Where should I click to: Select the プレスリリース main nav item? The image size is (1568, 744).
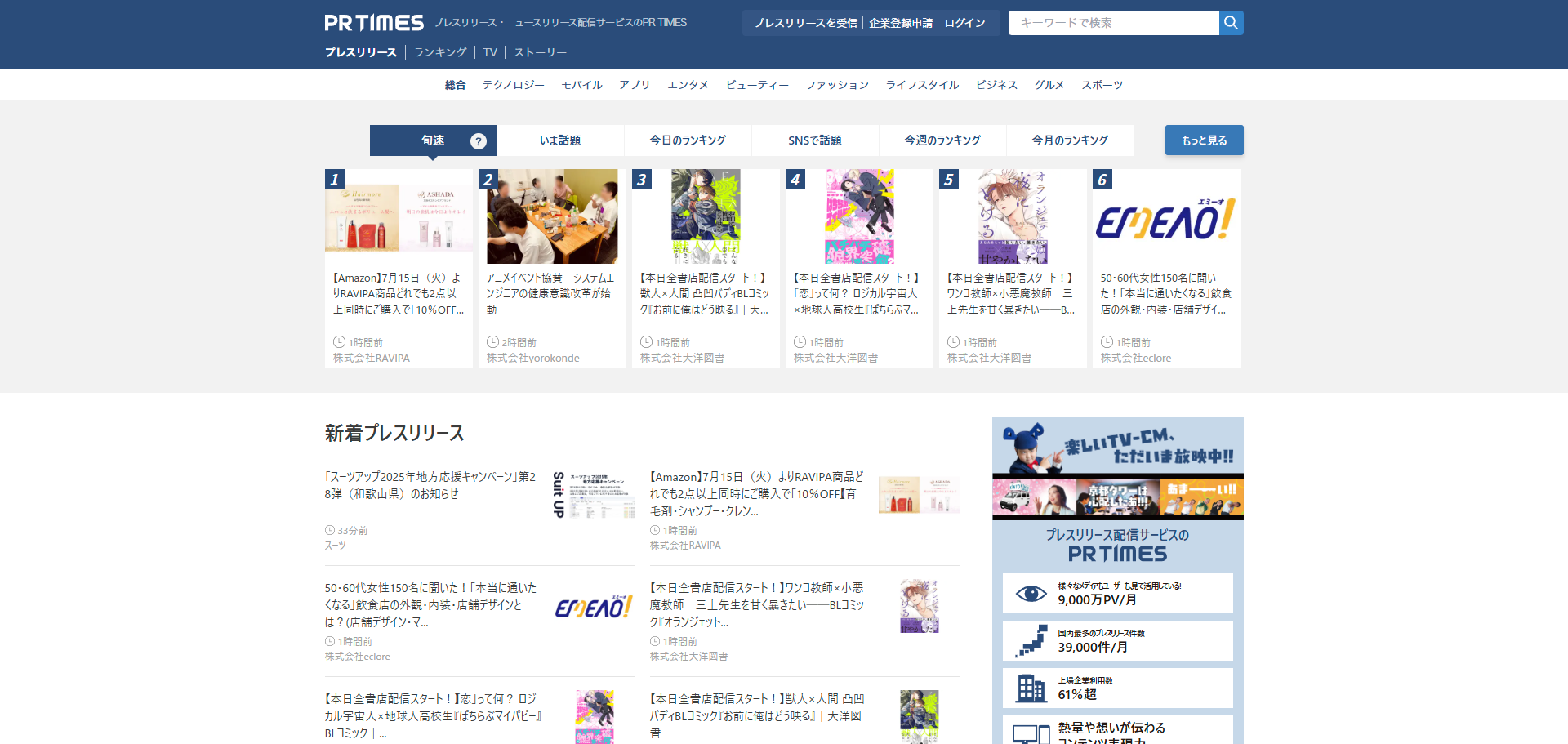point(361,52)
